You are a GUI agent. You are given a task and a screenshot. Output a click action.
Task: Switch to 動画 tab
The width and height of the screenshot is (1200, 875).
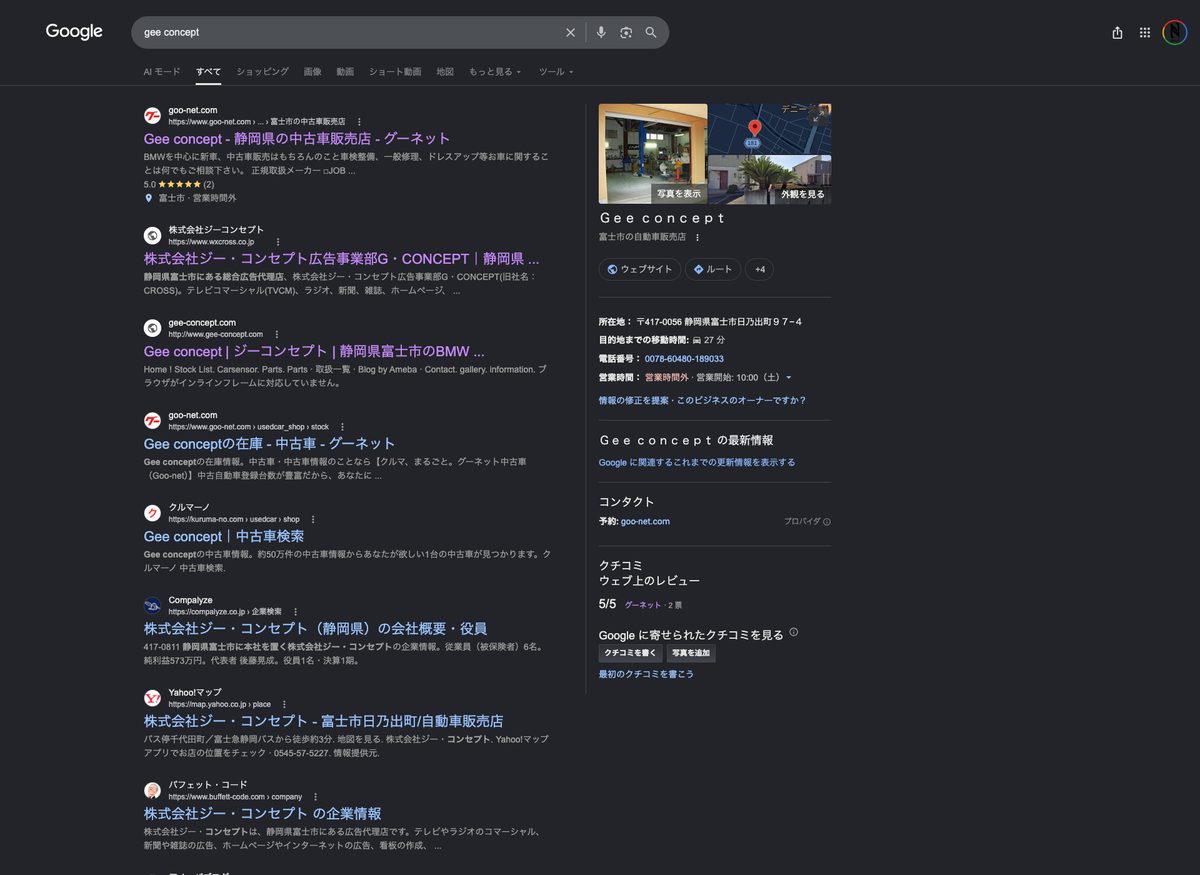point(345,72)
